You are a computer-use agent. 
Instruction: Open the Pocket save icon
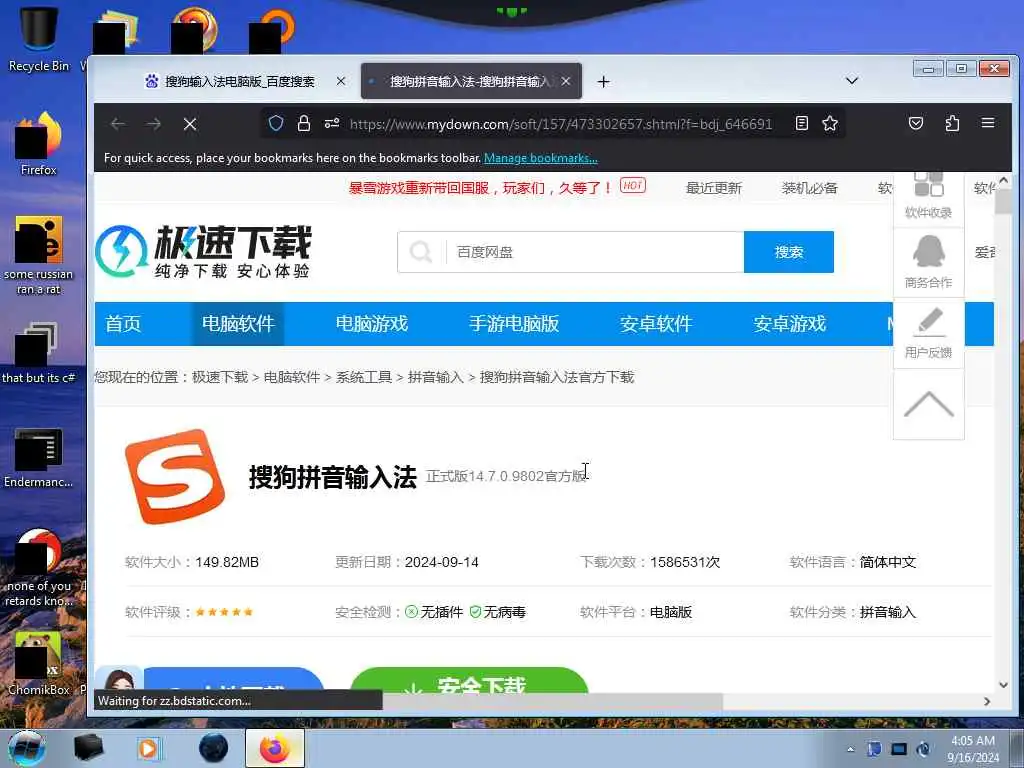(916, 123)
